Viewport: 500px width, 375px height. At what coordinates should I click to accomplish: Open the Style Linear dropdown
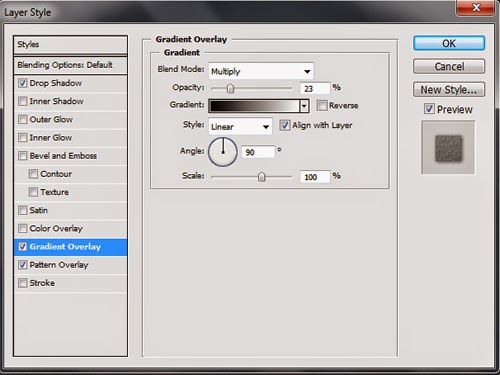pos(240,126)
